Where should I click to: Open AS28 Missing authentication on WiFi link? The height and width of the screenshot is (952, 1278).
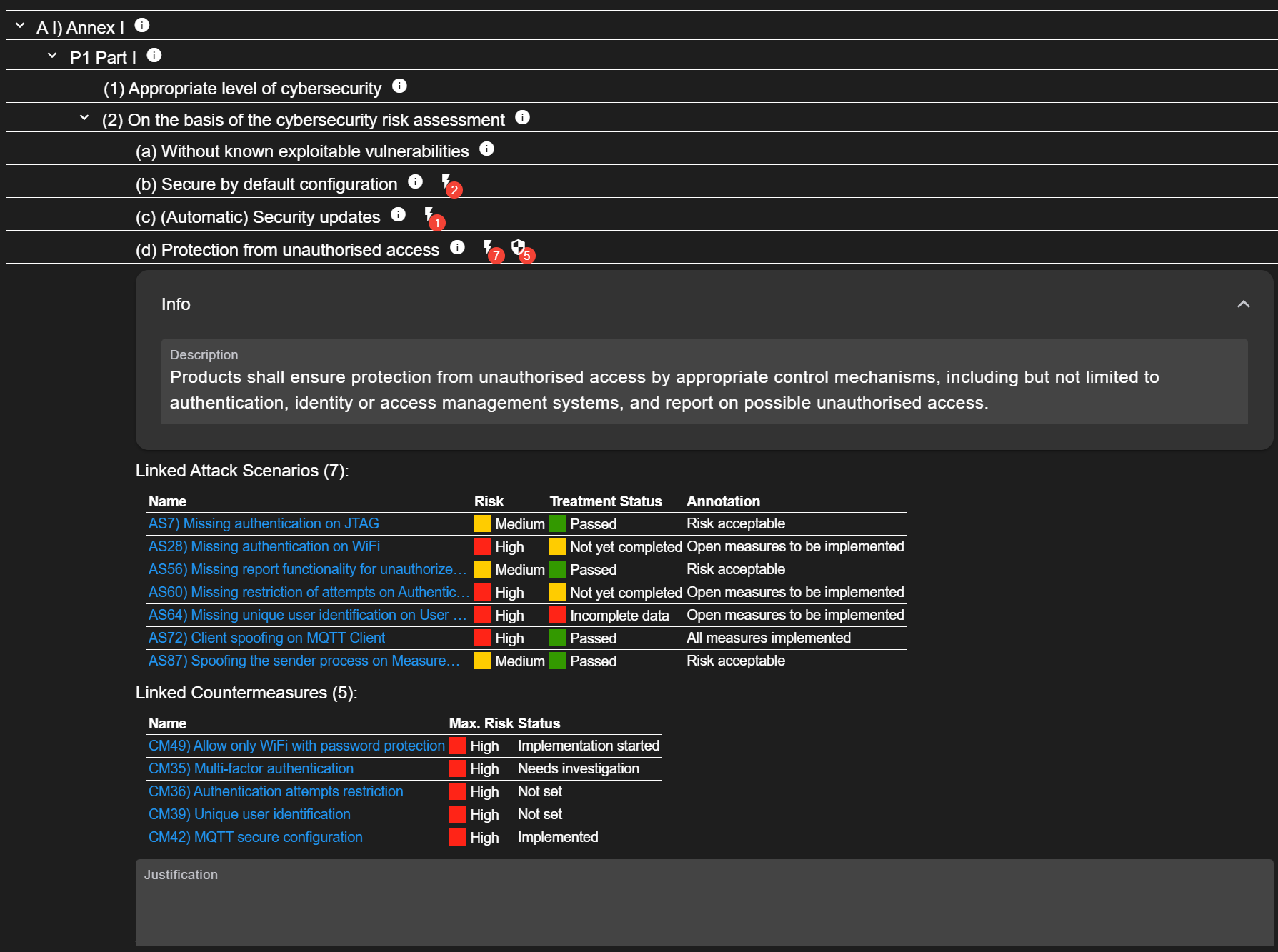[264, 546]
